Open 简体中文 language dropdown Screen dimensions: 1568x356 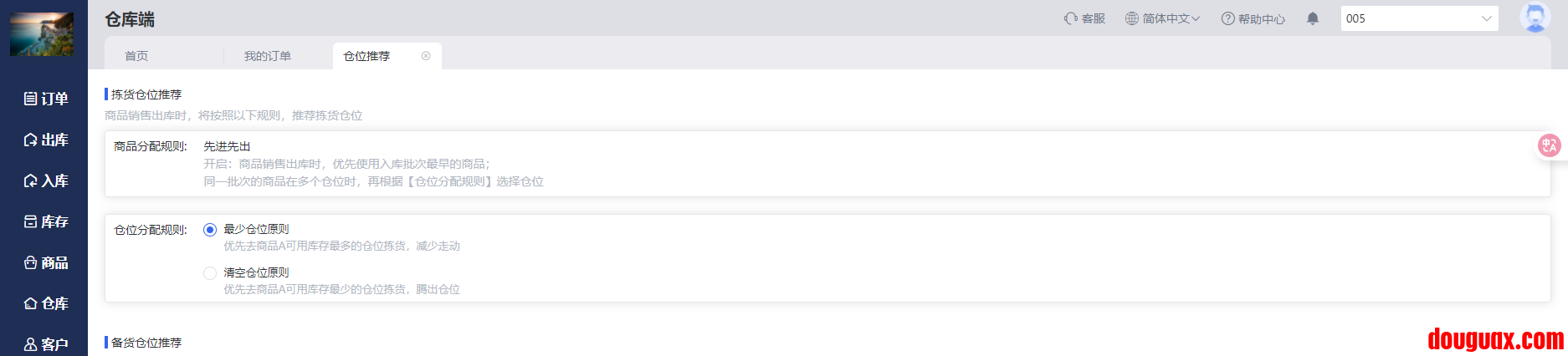[x=1162, y=18]
